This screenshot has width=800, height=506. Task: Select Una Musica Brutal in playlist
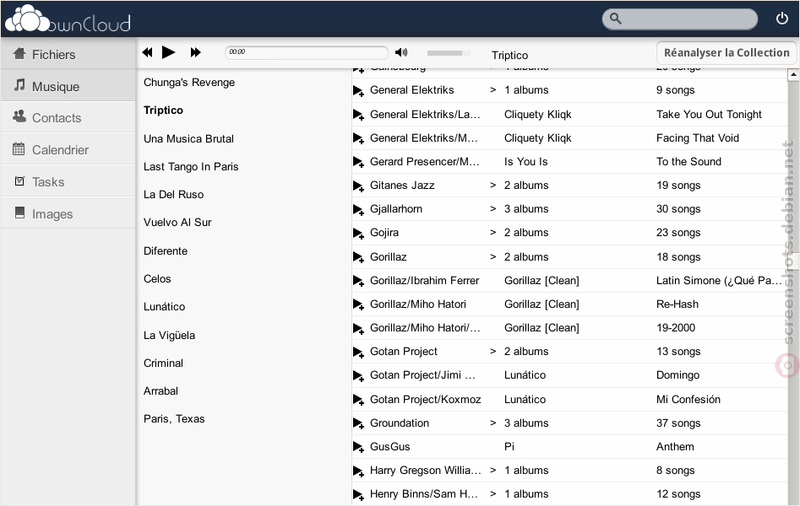coord(188,139)
